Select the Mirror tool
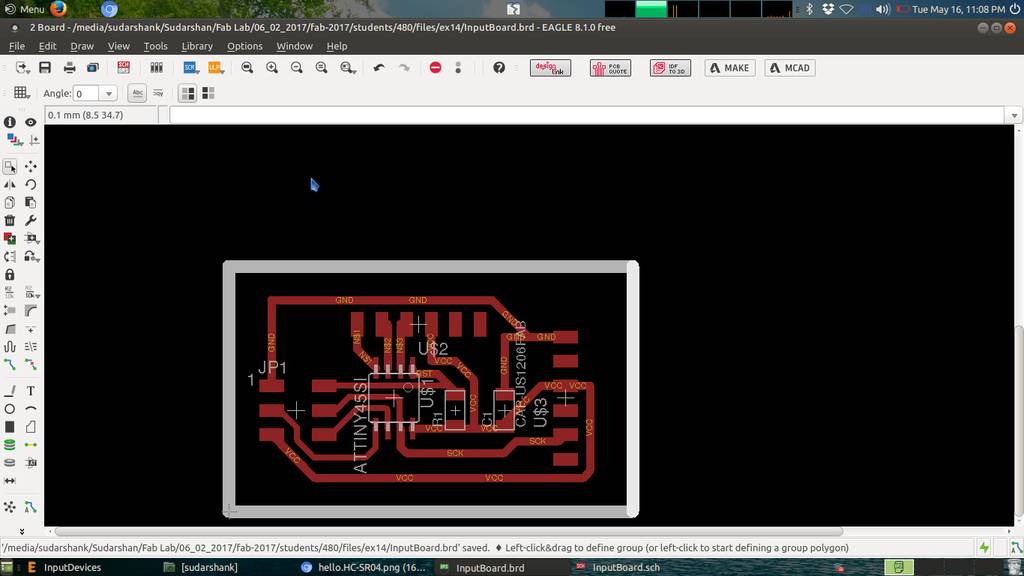 point(10,185)
